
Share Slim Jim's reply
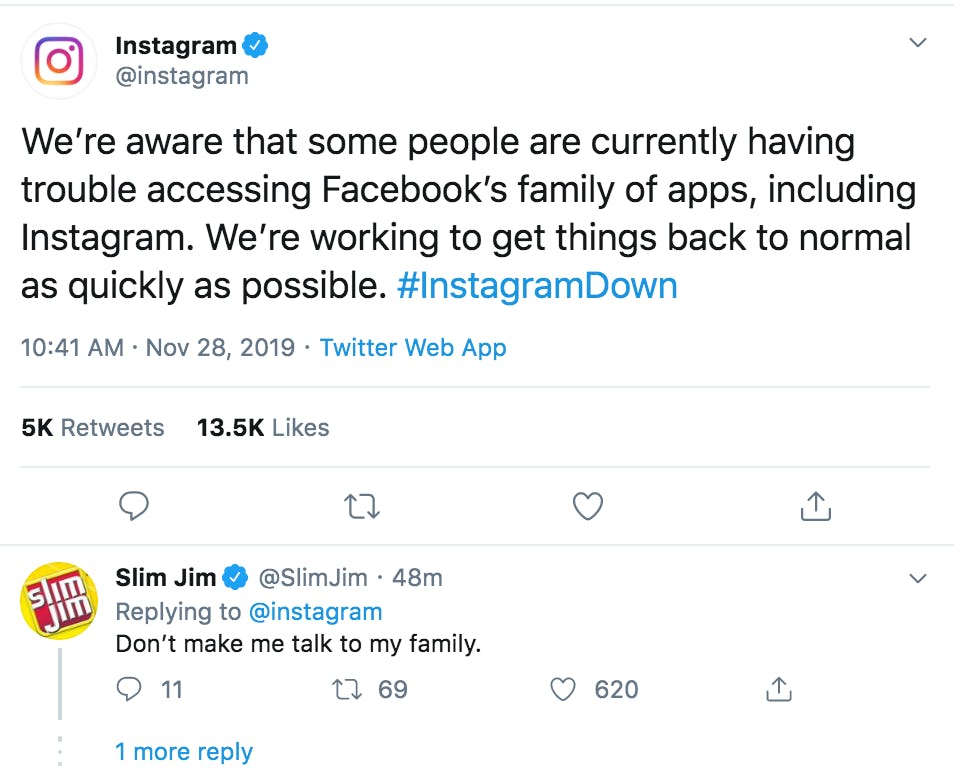pyautogui.click(x=778, y=689)
